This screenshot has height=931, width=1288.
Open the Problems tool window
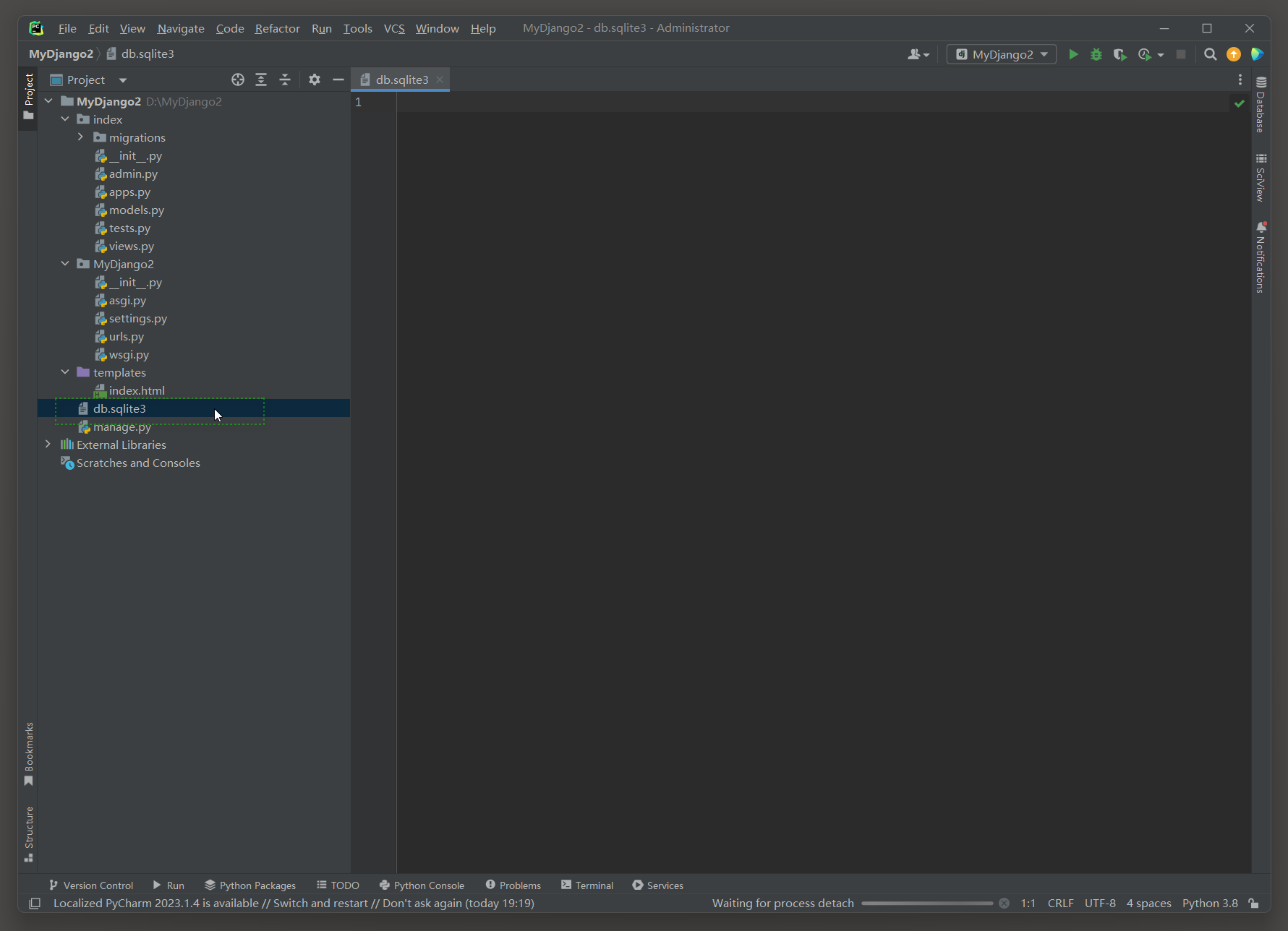[x=513, y=885]
